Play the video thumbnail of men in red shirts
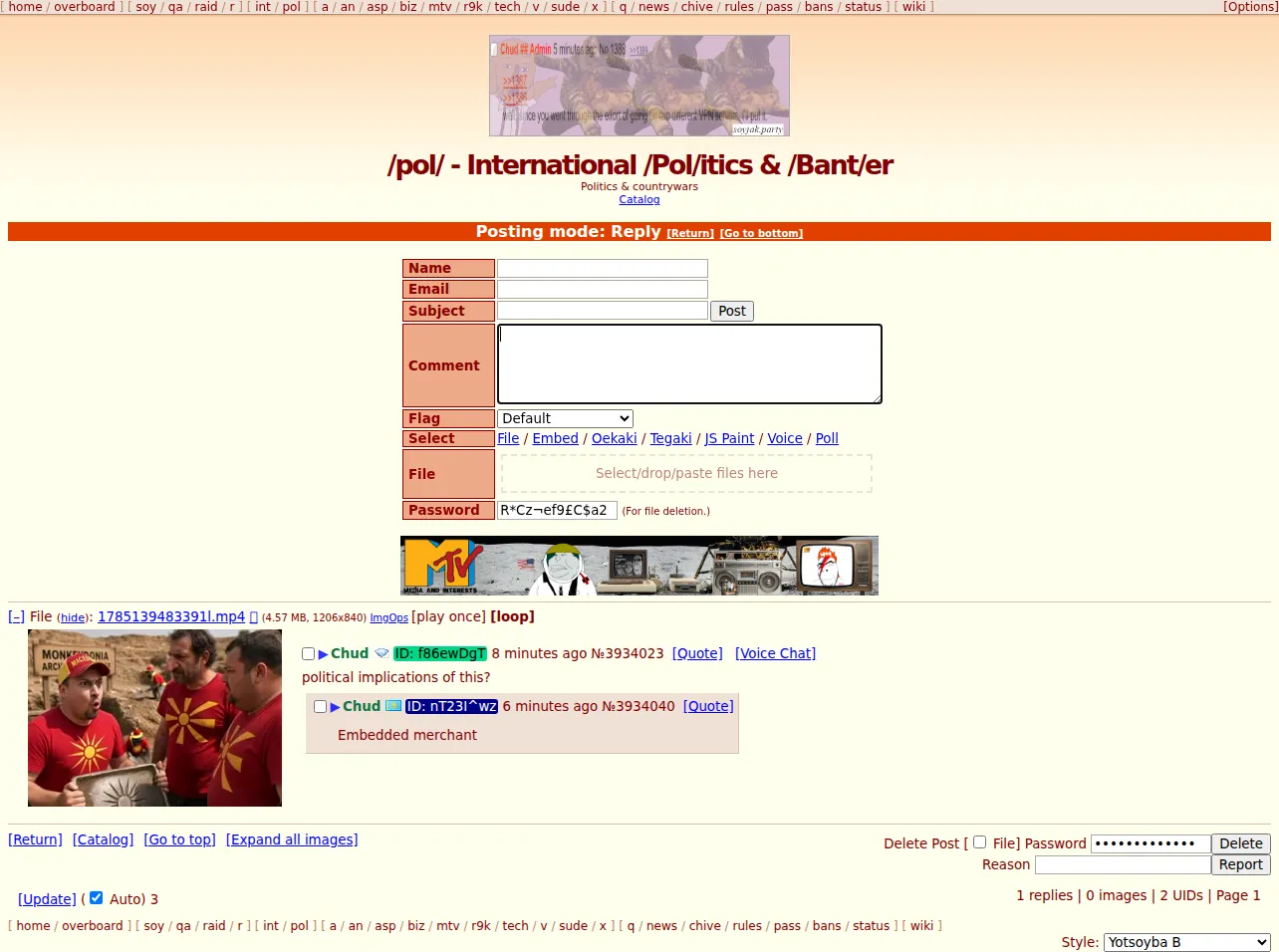The image size is (1279, 952). (154, 718)
